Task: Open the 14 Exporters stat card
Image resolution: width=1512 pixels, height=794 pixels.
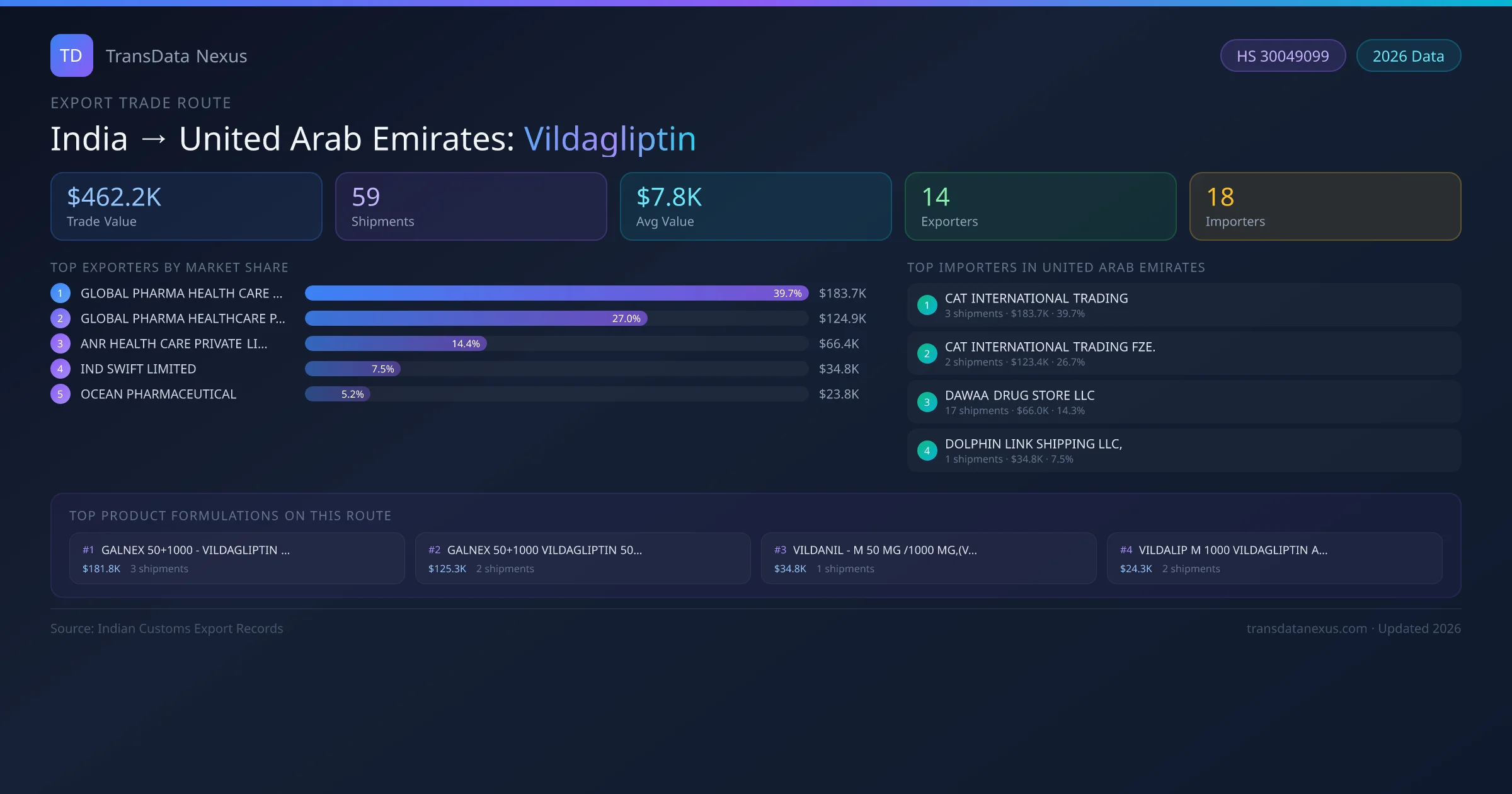Action: (1039, 207)
